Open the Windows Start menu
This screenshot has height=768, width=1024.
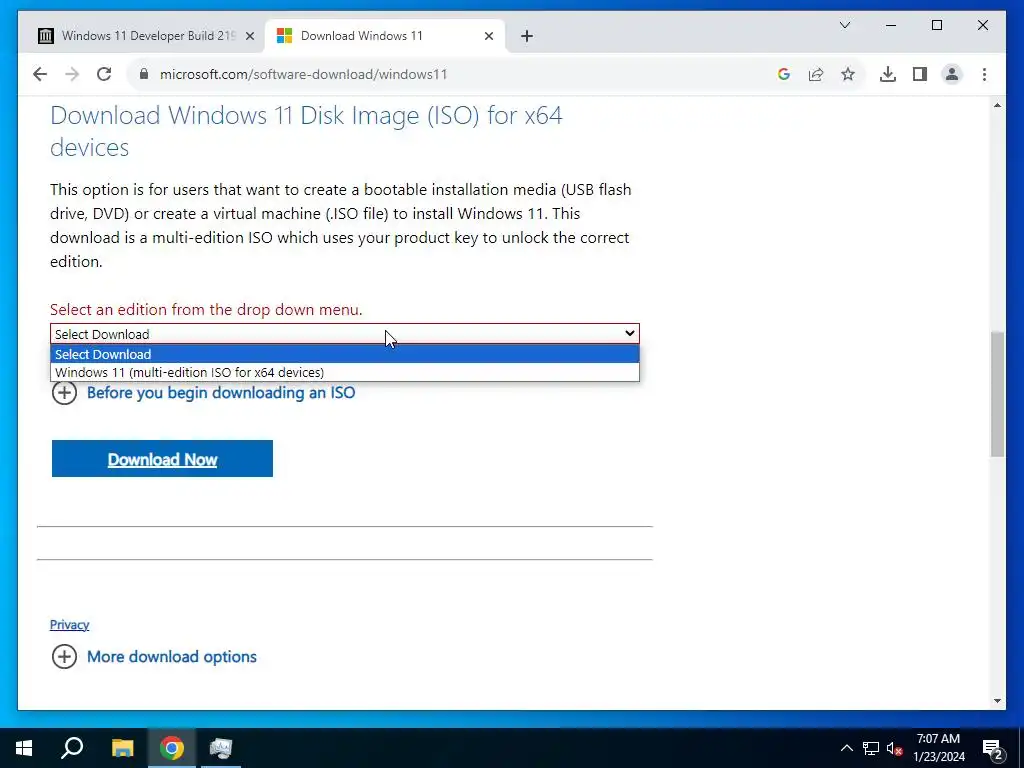24,748
